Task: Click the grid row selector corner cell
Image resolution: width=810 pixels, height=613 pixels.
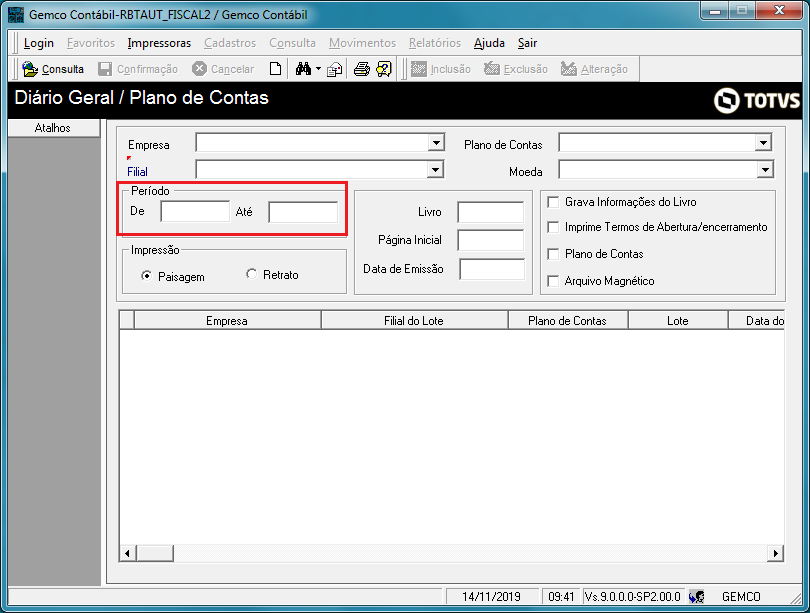Action: [x=127, y=320]
